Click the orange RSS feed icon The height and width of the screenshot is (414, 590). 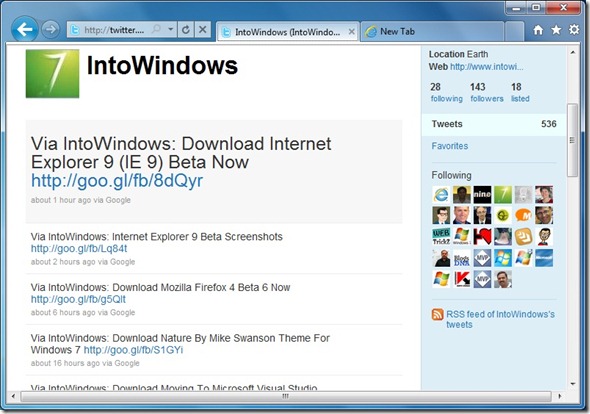(438, 314)
